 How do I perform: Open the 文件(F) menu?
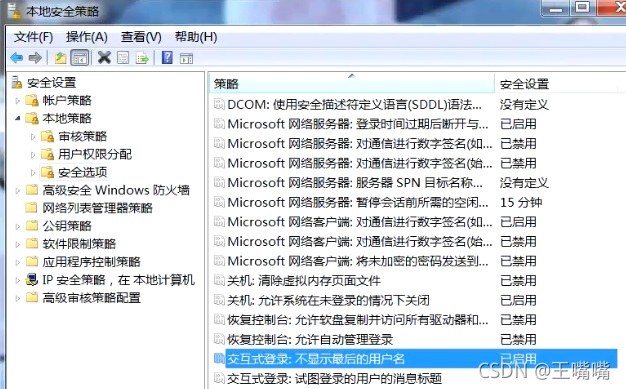coord(34,37)
